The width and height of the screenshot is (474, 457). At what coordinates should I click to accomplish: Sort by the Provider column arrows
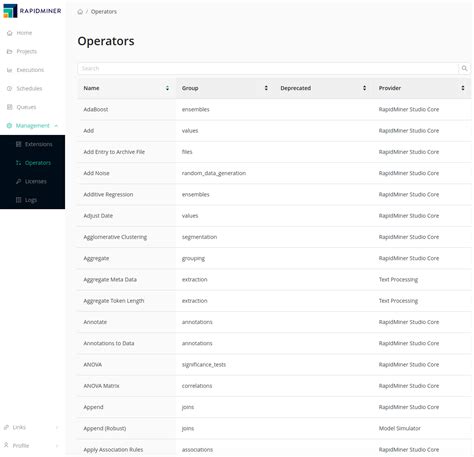463,88
